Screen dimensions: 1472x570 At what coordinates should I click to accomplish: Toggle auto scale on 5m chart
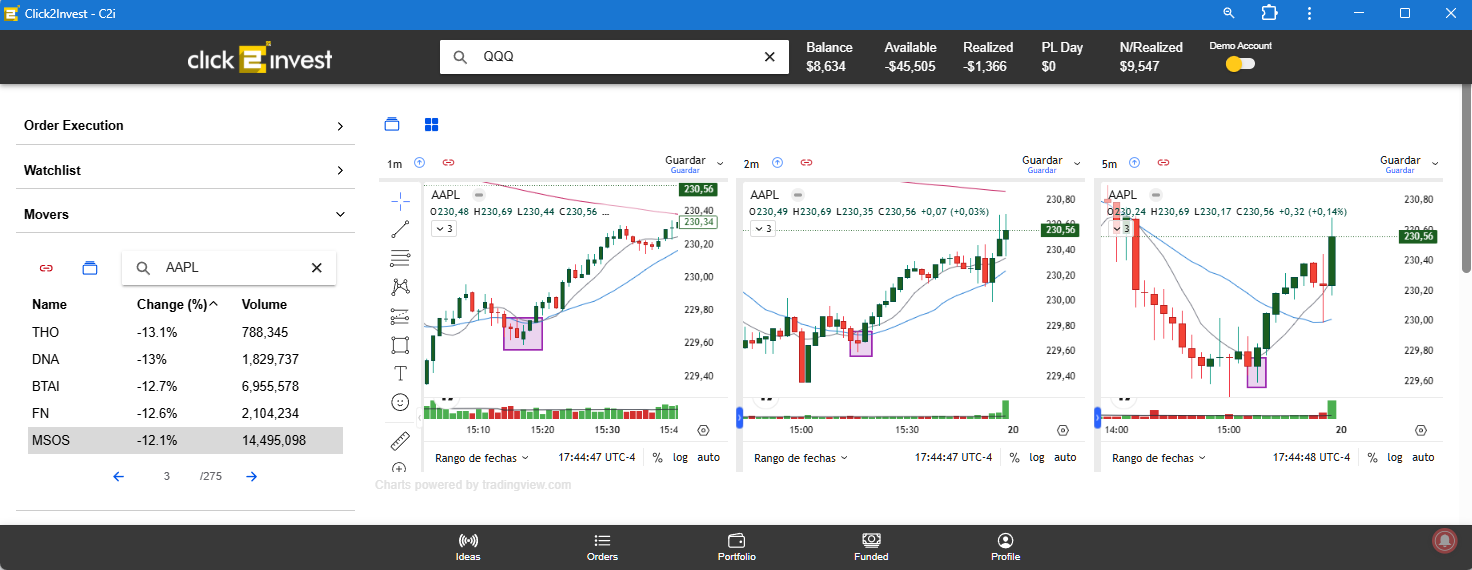pyautogui.click(x=1423, y=457)
